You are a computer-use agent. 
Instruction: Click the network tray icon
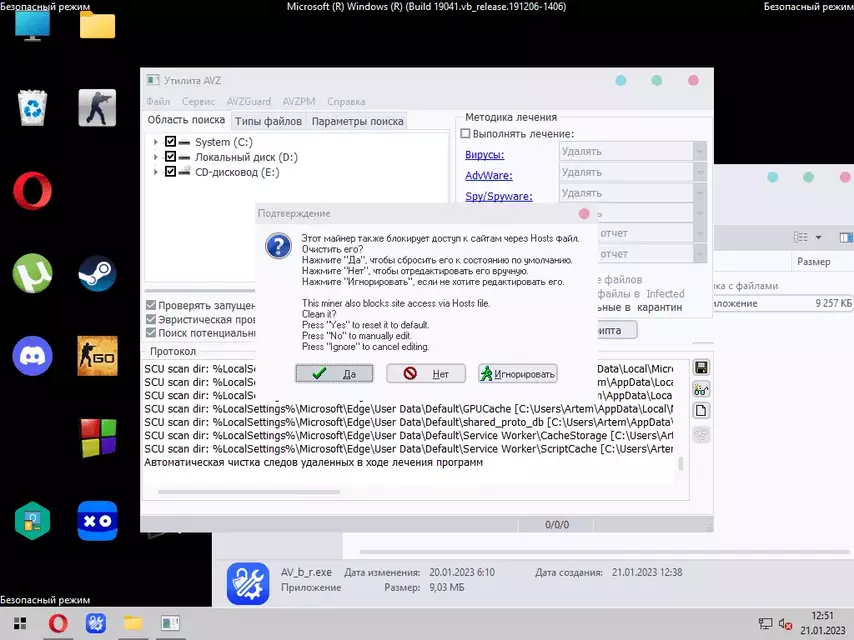click(x=765, y=623)
